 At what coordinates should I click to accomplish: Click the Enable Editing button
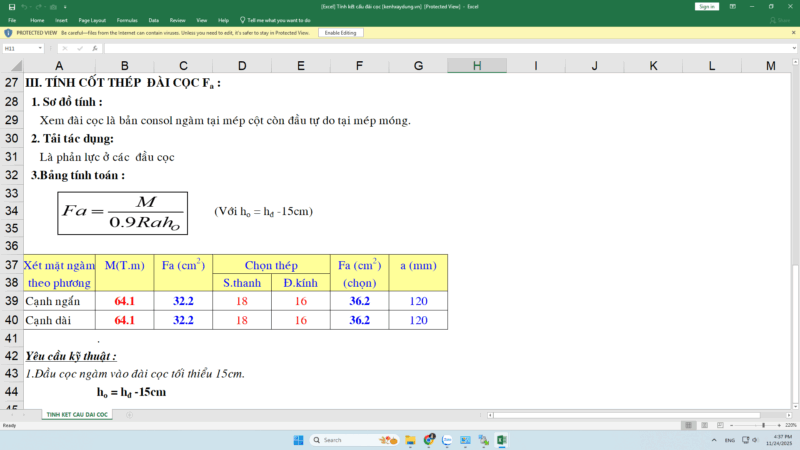(x=340, y=33)
